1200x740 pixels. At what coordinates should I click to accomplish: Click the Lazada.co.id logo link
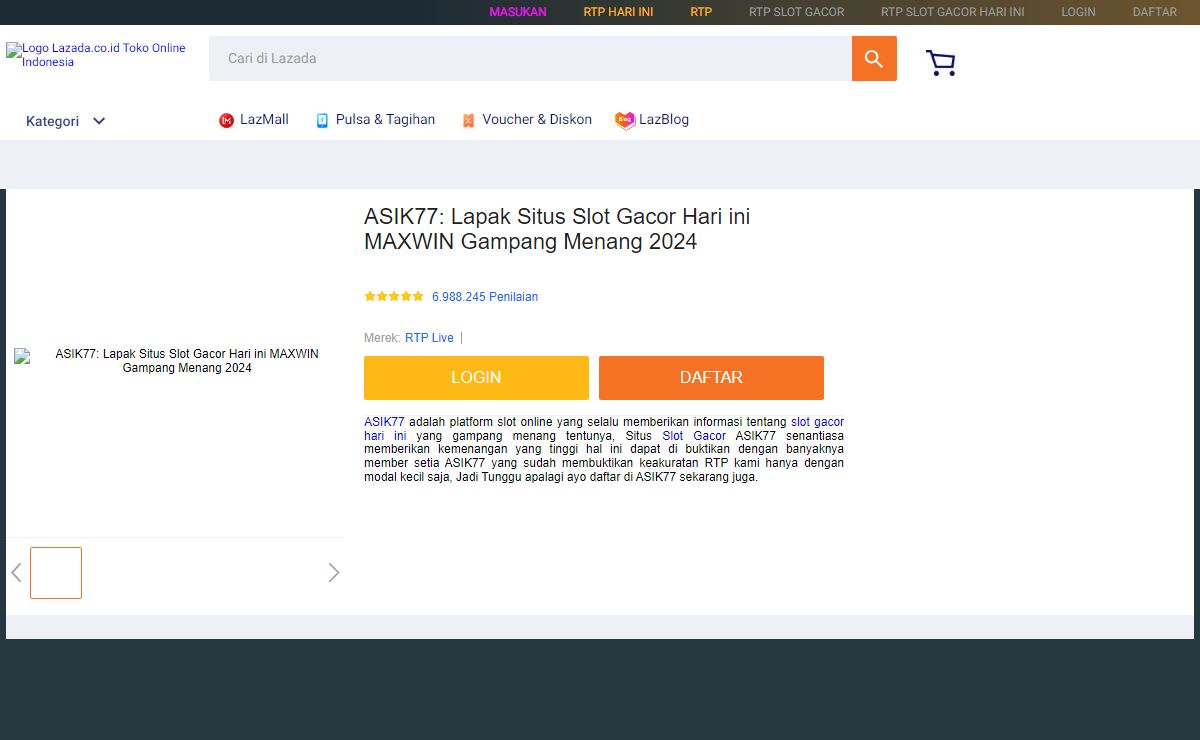[96, 55]
